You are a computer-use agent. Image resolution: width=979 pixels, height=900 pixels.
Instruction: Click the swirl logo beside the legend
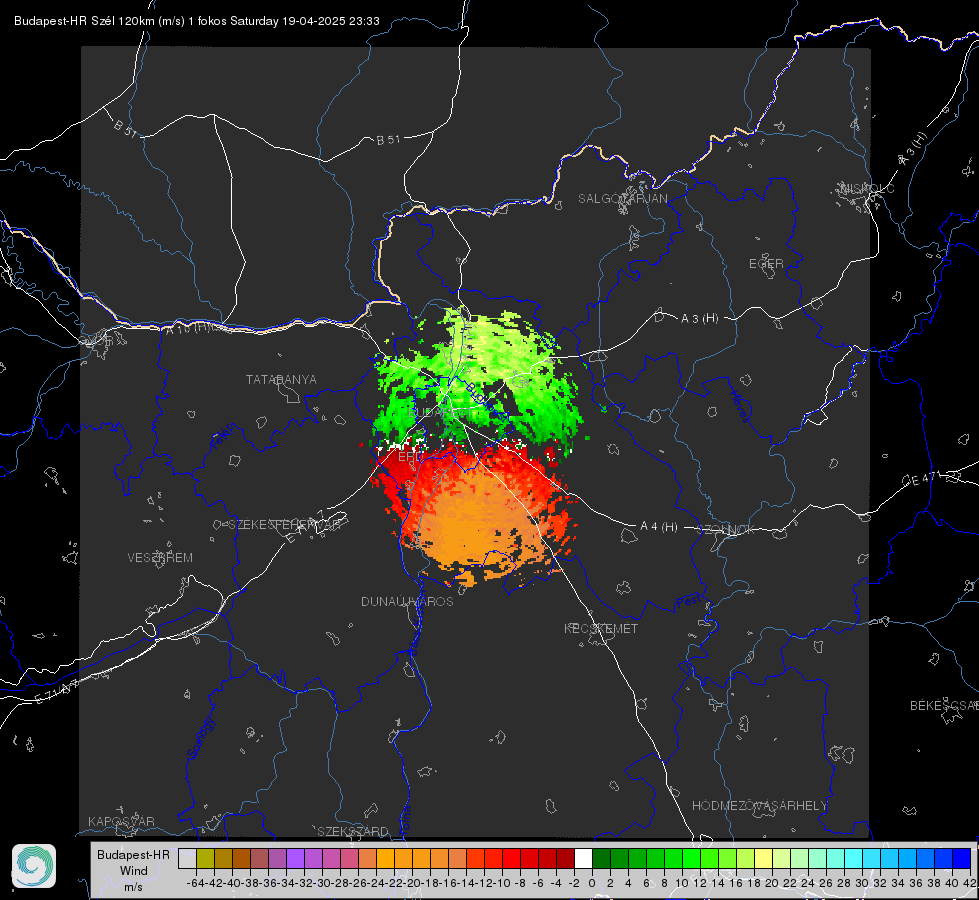click(34, 866)
